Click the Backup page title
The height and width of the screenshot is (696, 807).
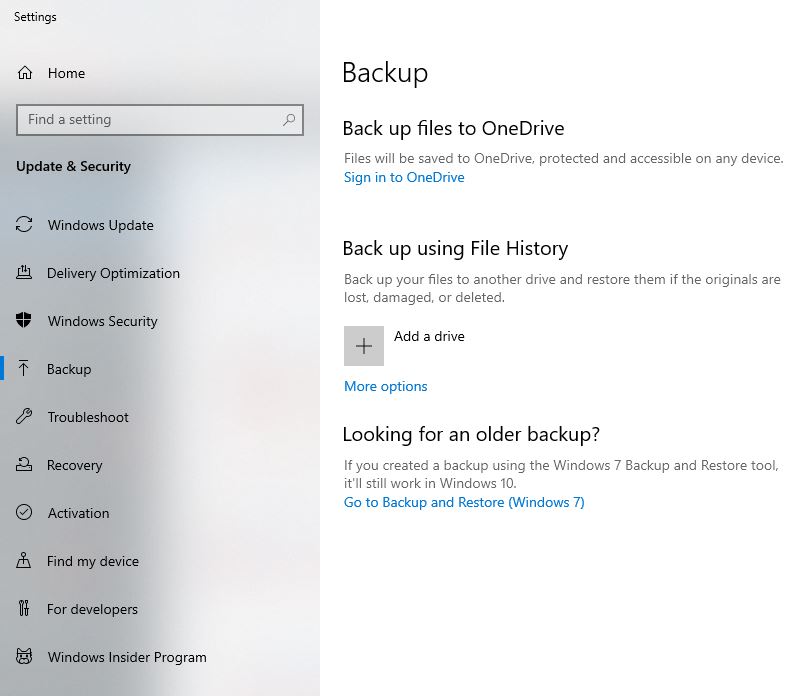(x=385, y=73)
